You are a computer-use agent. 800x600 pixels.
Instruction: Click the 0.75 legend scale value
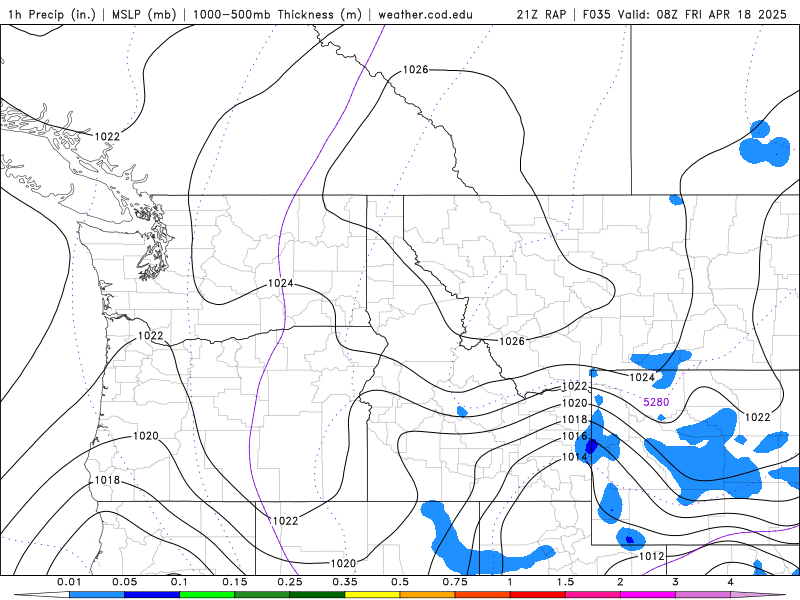coord(455,582)
